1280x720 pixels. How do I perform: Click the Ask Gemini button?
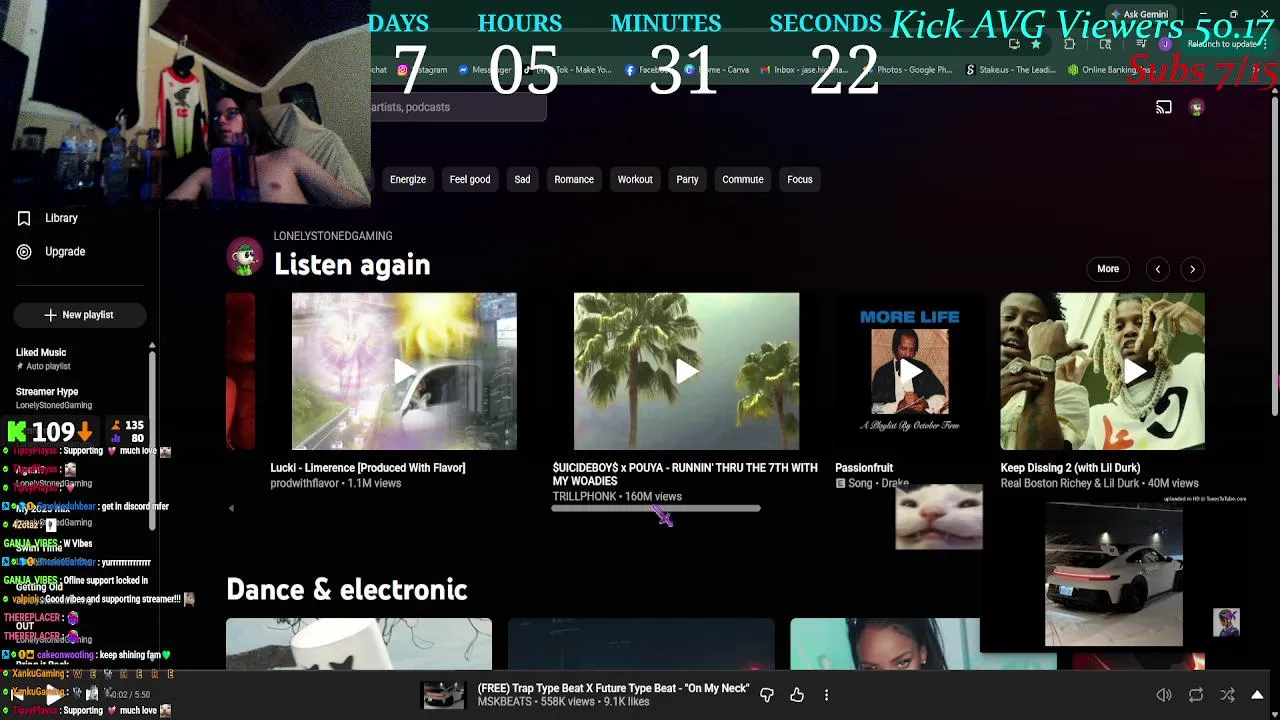[x=1139, y=15]
